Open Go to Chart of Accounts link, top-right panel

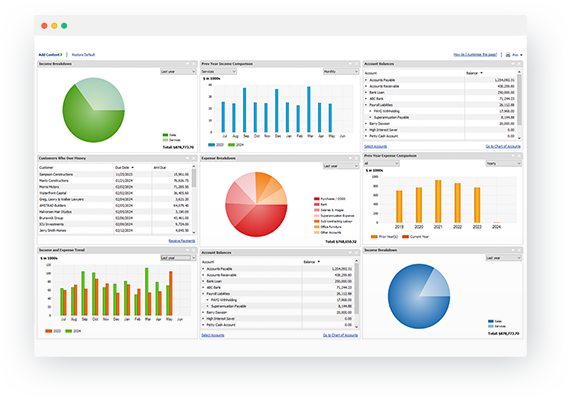(503, 146)
